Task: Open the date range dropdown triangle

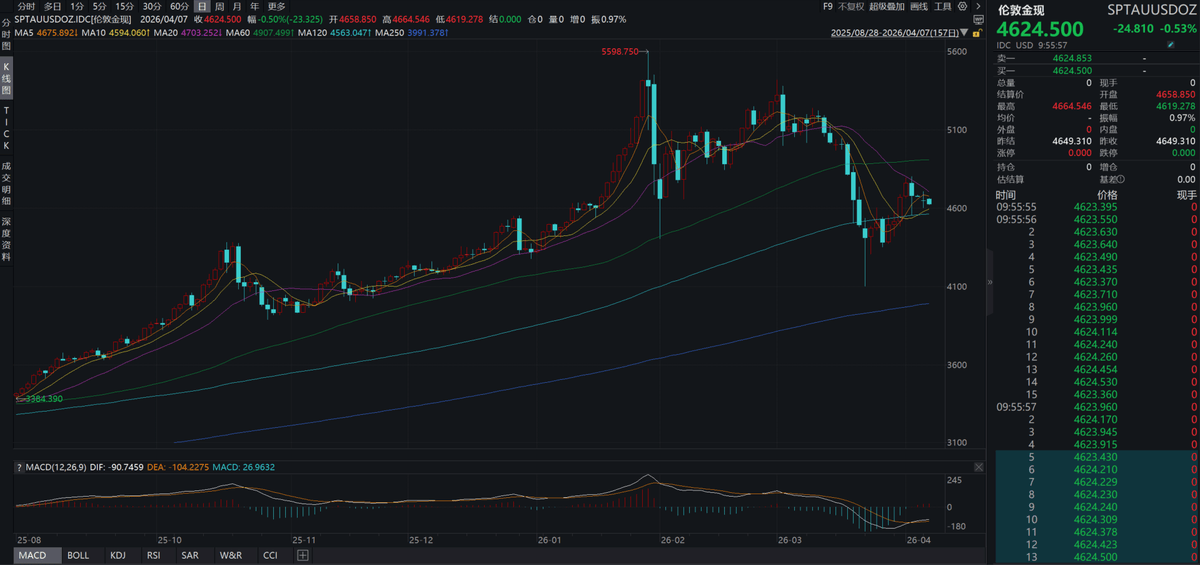Action: tap(964, 34)
